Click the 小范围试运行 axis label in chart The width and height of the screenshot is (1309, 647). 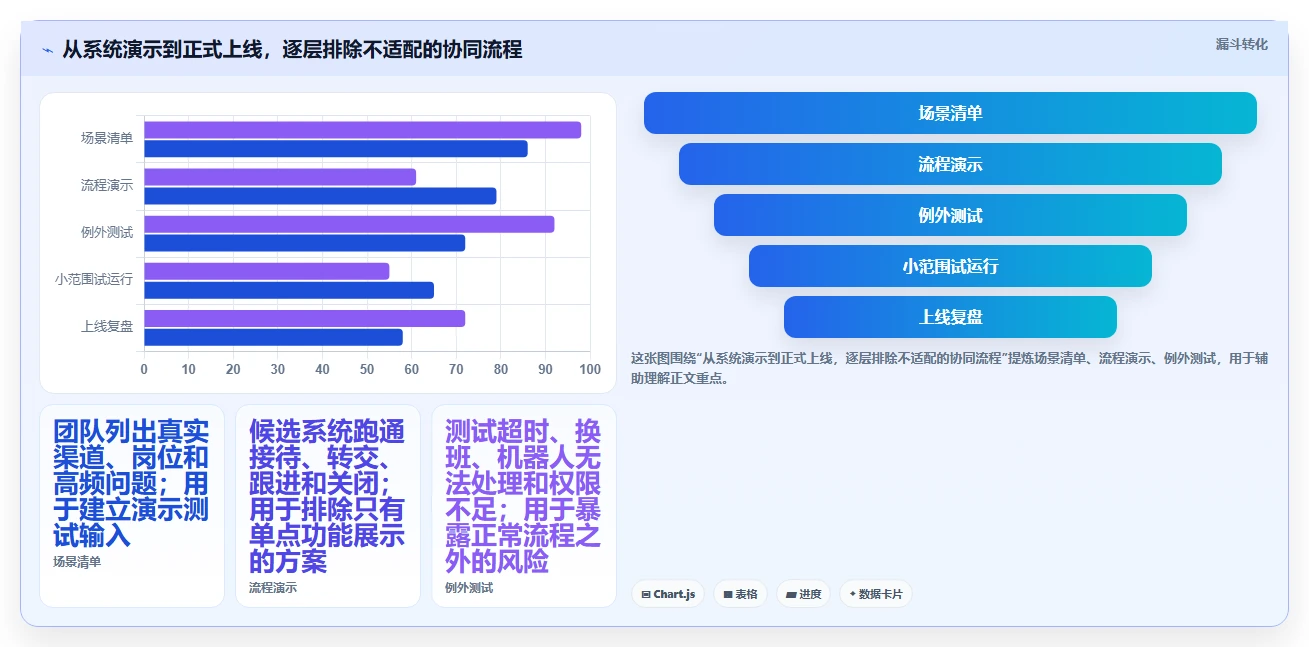94,279
